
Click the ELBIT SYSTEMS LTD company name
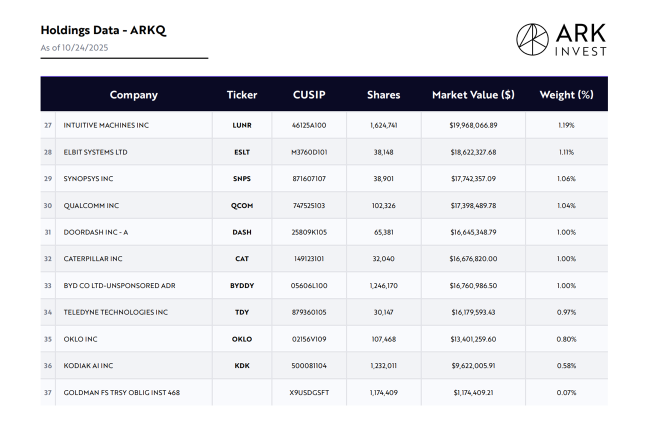point(96,152)
